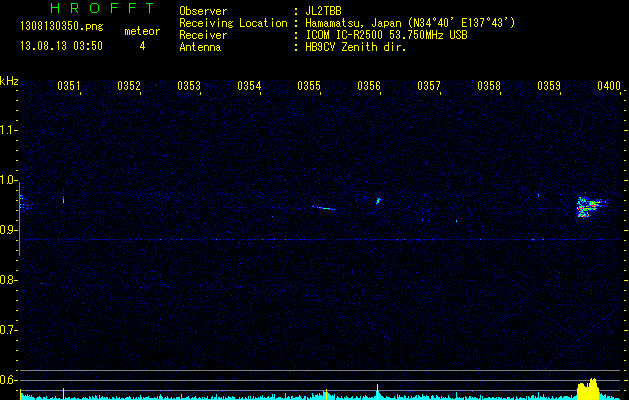Select the 1.1 kHz frequency label
Viewport: 629px width, 400px height.
9,130
